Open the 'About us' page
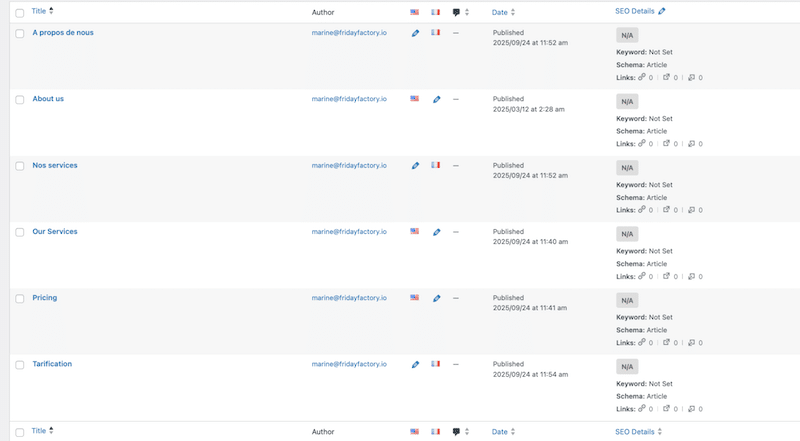Screen dimensions: 800x441 click(x=48, y=99)
